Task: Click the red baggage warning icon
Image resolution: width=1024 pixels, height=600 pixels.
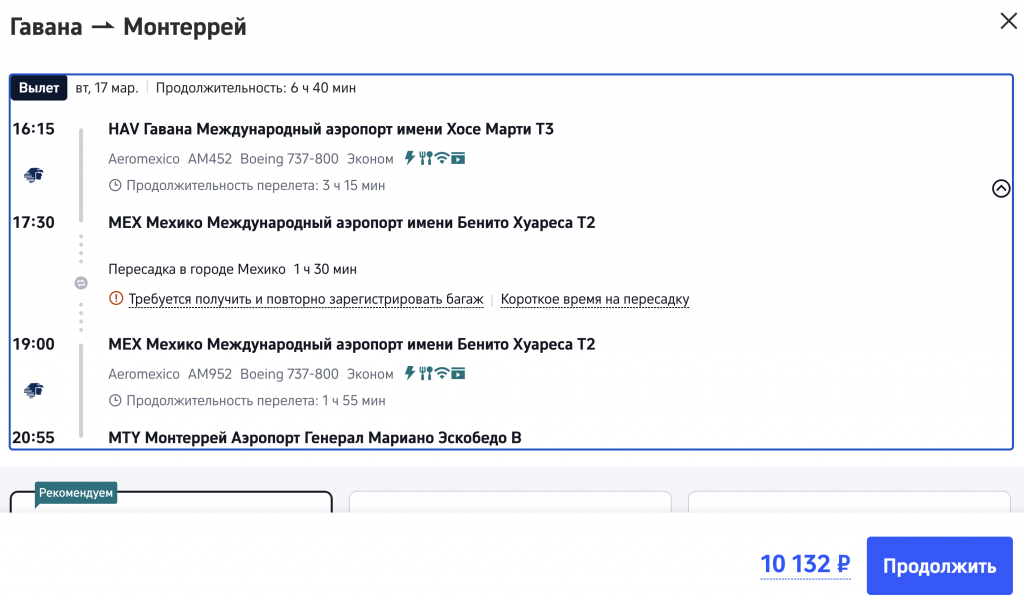Action: 116,299
